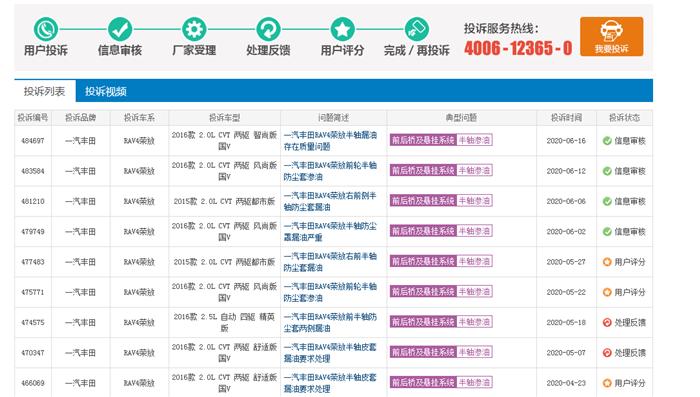
Task: Click the 厂家受理 gear step icon
Action: [194, 29]
